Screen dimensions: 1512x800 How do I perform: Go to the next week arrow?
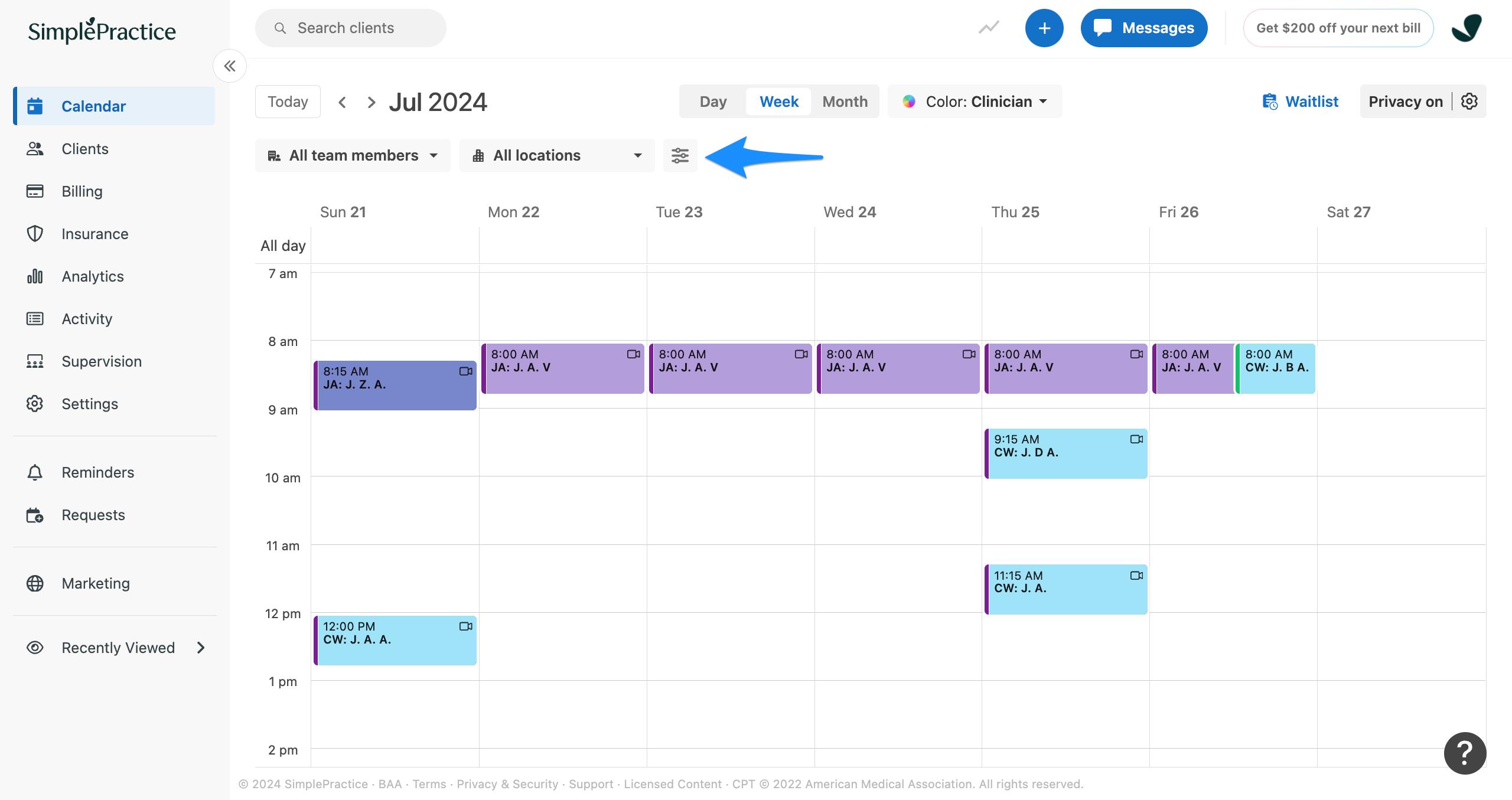pyautogui.click(x=371, y=102)
